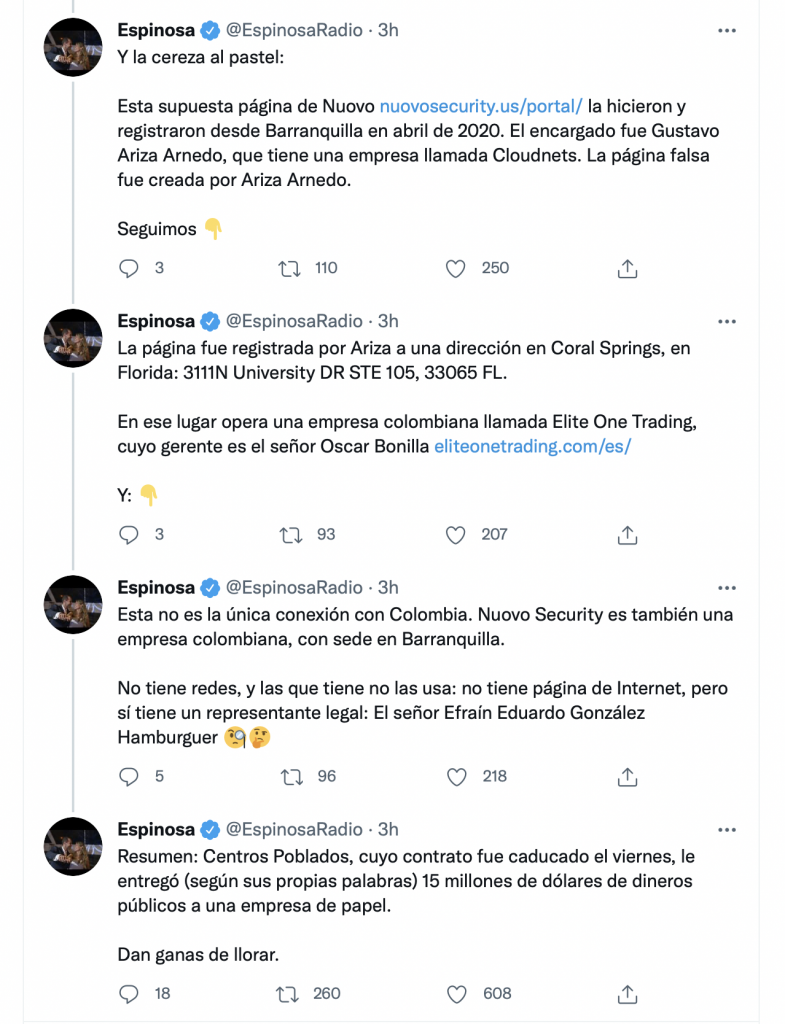Retweet the tweet with 96 retweets

coord(289,776)
